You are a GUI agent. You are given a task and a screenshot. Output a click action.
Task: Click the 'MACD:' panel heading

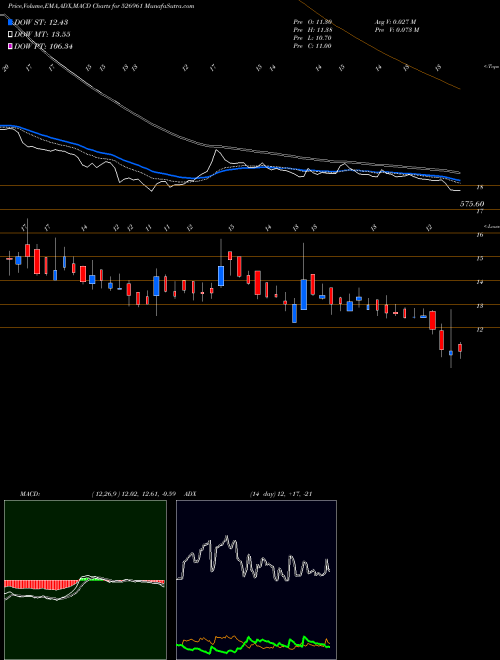pos(29,494)
